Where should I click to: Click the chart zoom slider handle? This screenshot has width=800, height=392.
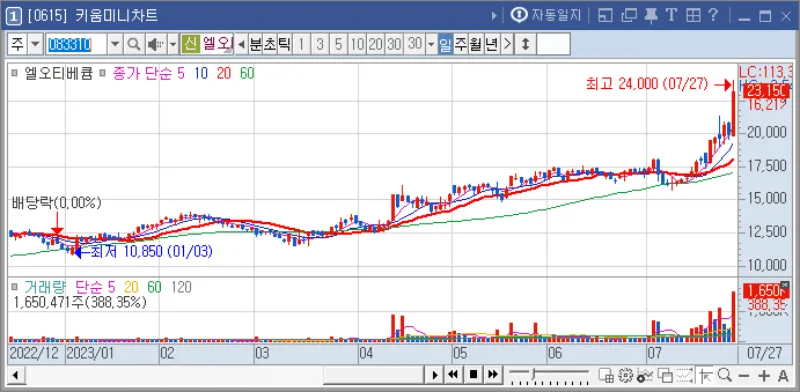point(534,375)
